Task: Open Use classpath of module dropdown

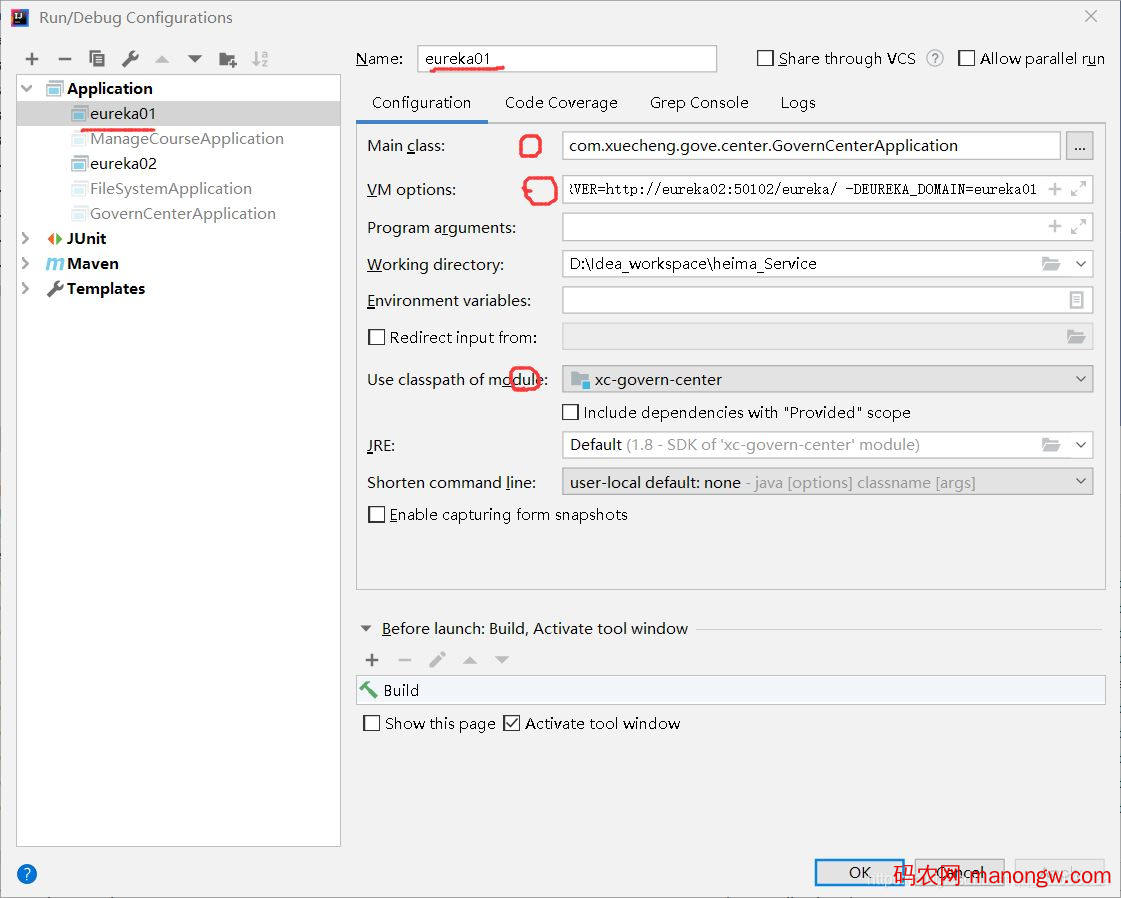Action: pyautogui.click(x=827, y=379)
